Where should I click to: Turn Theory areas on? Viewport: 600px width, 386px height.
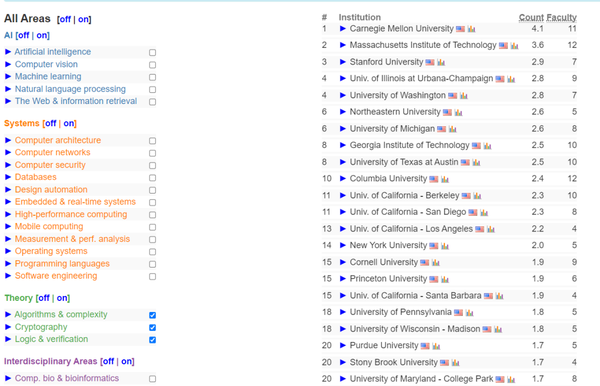[x=62, y=298]
